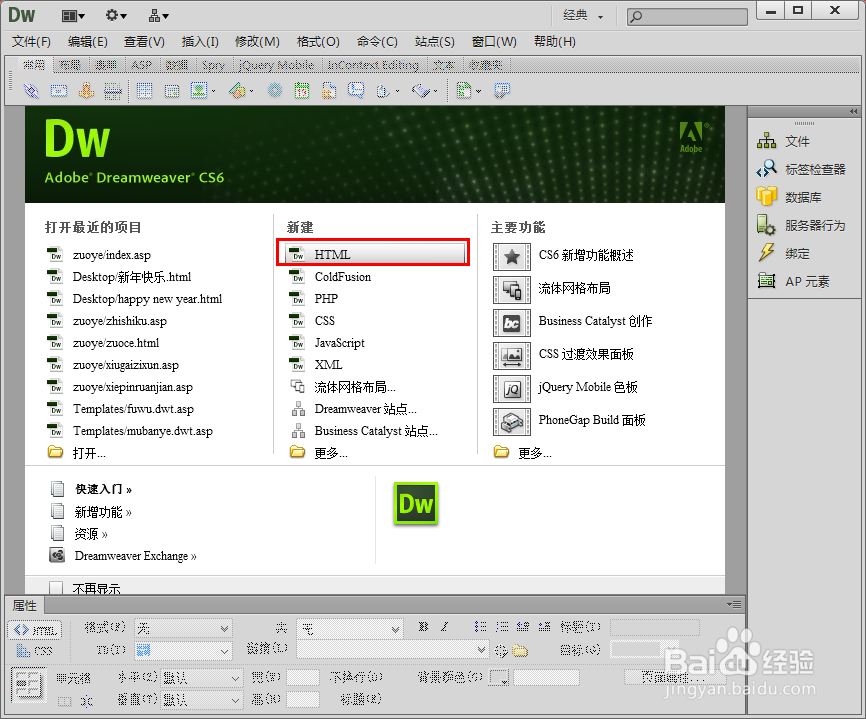Click the Named Anchor icon

[x=86, y=90]
